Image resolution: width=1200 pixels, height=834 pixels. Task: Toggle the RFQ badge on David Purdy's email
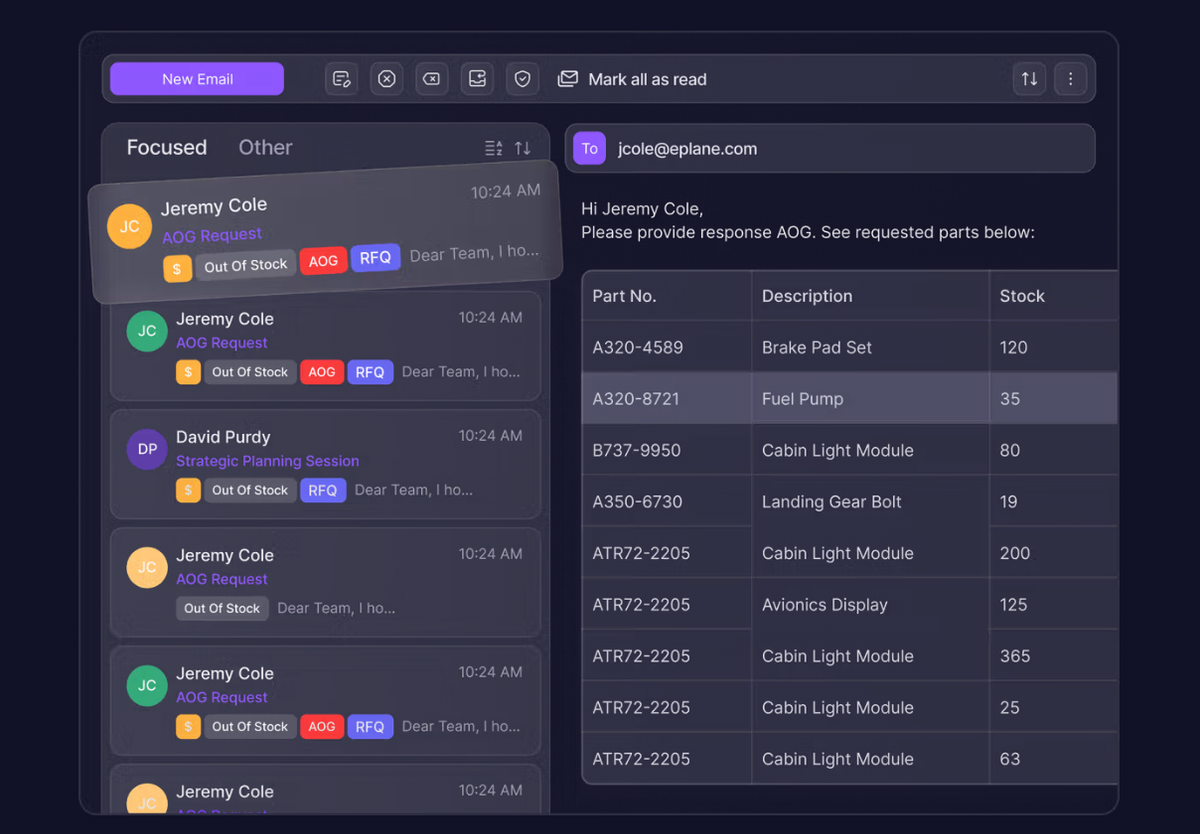tap(323, 490)
